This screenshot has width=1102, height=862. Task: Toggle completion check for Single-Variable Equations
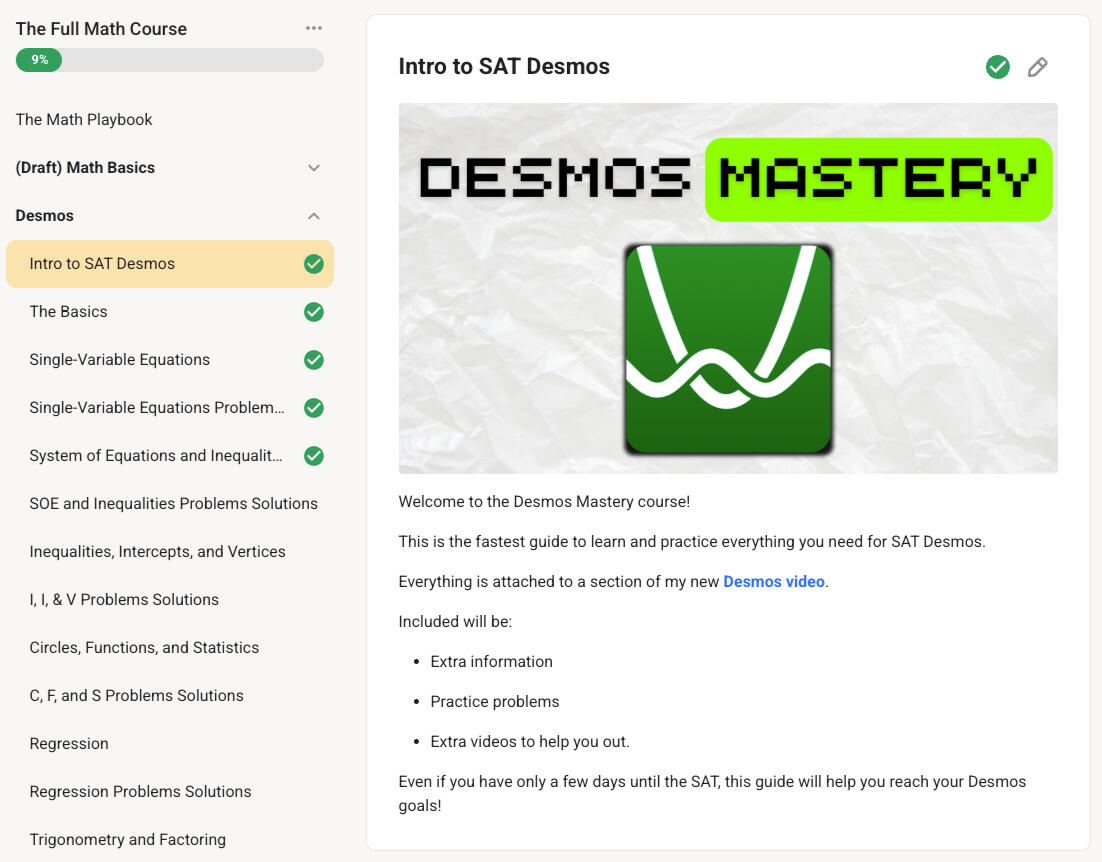tap(314, 360)
